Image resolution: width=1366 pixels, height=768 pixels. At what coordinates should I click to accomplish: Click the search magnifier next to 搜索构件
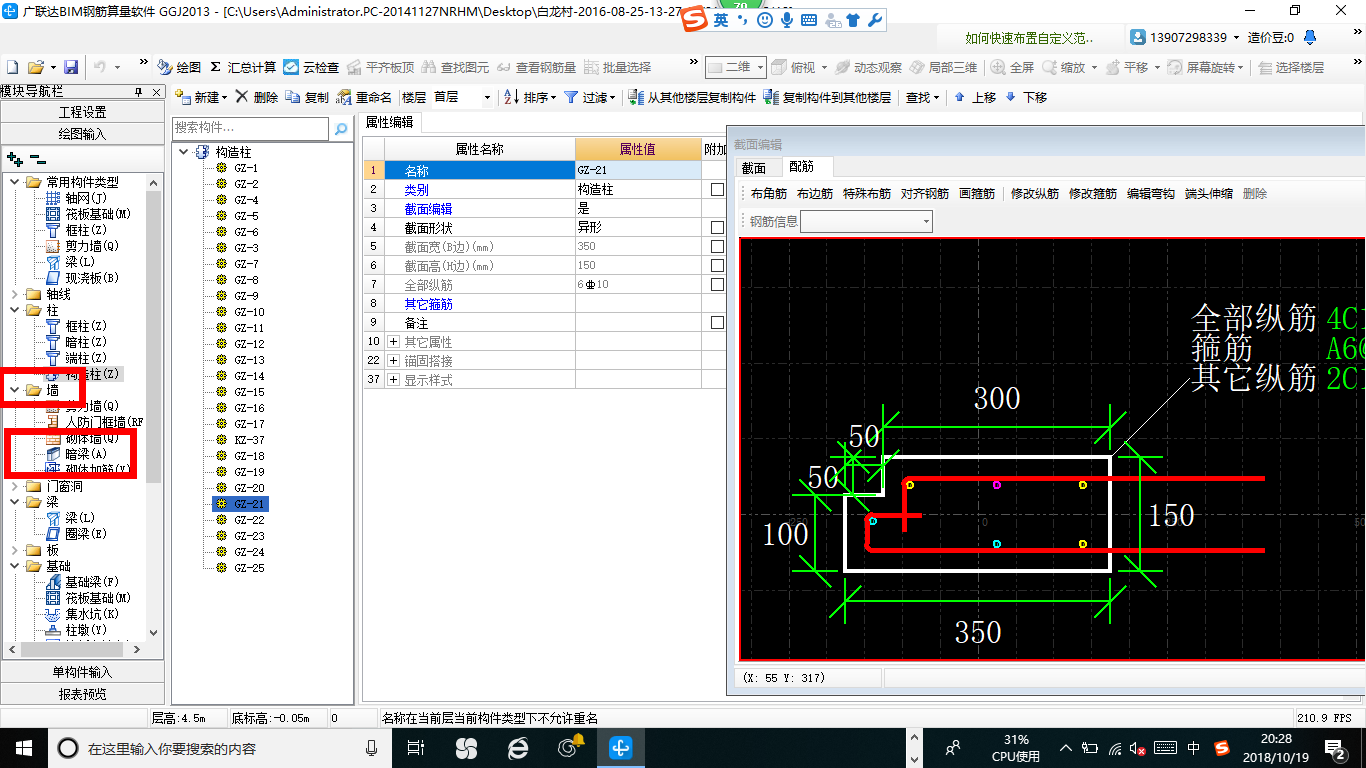(341, 129)
